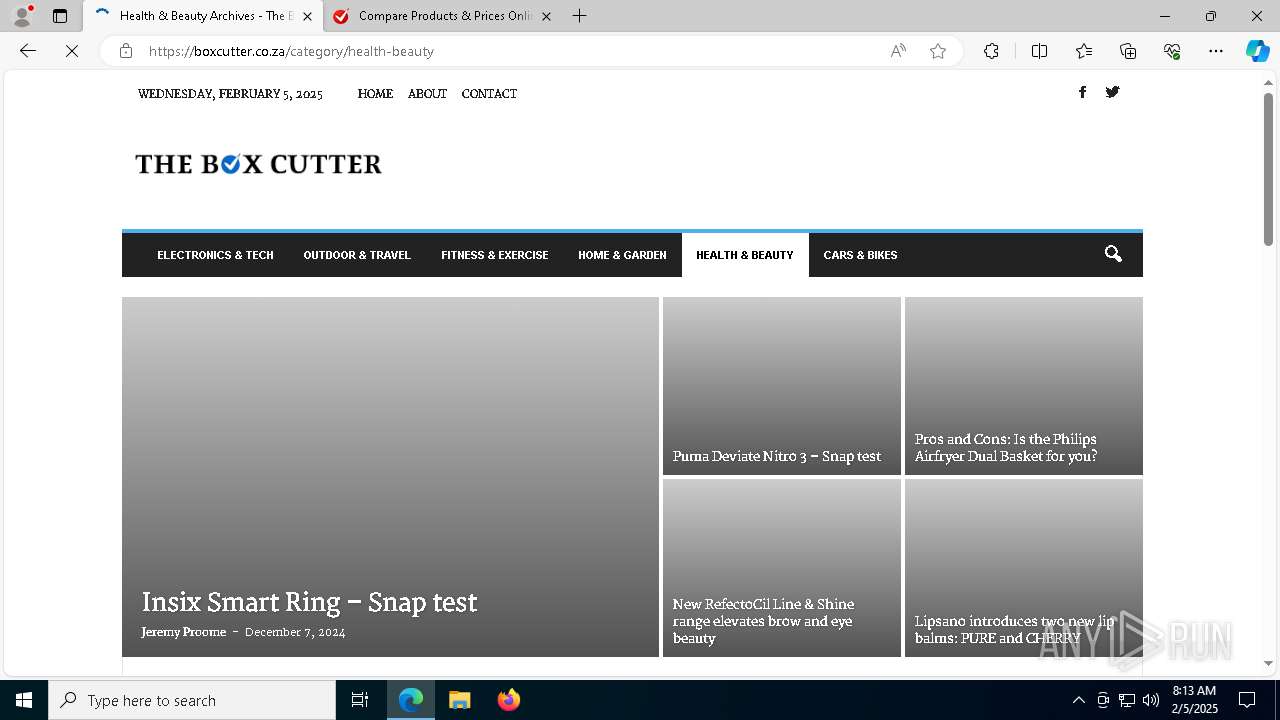
Task: Open Puma Deviate Nitro 3 Snap test
Action: [777, 456]
